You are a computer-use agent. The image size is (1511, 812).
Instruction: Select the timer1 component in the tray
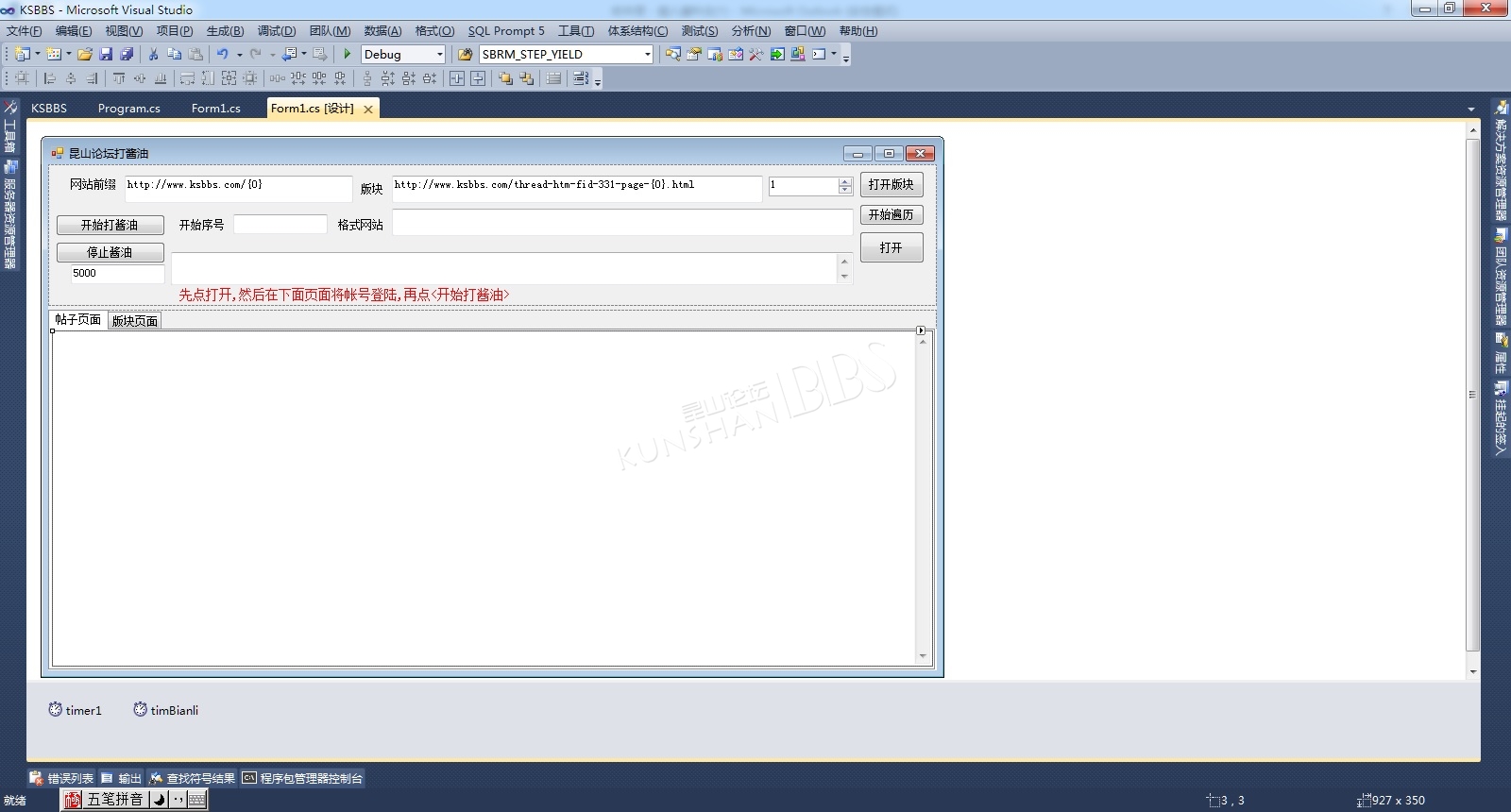point(75,710)
